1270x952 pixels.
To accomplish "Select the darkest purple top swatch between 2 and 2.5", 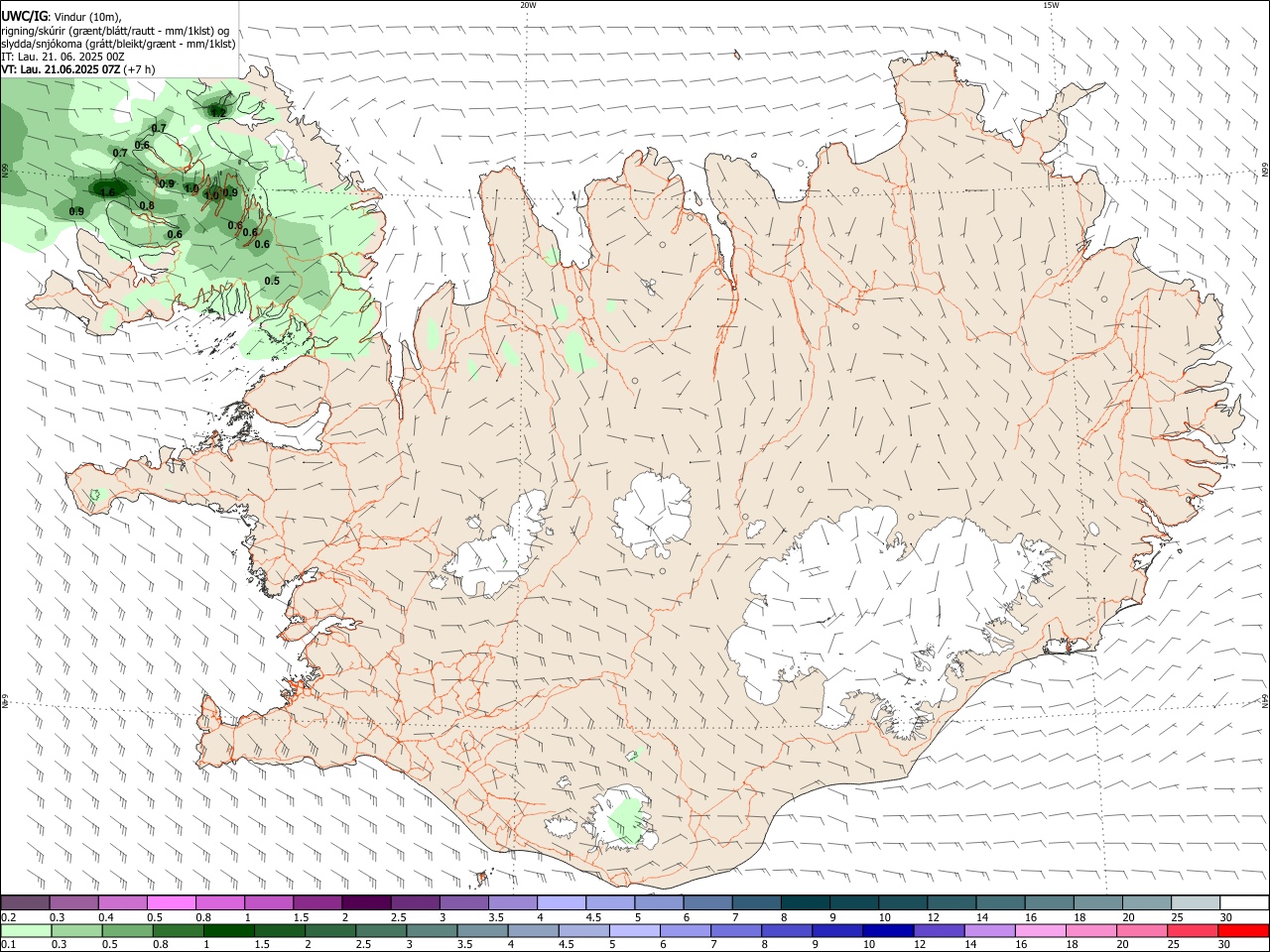I will pyautogui.click(x=366, y=902).
